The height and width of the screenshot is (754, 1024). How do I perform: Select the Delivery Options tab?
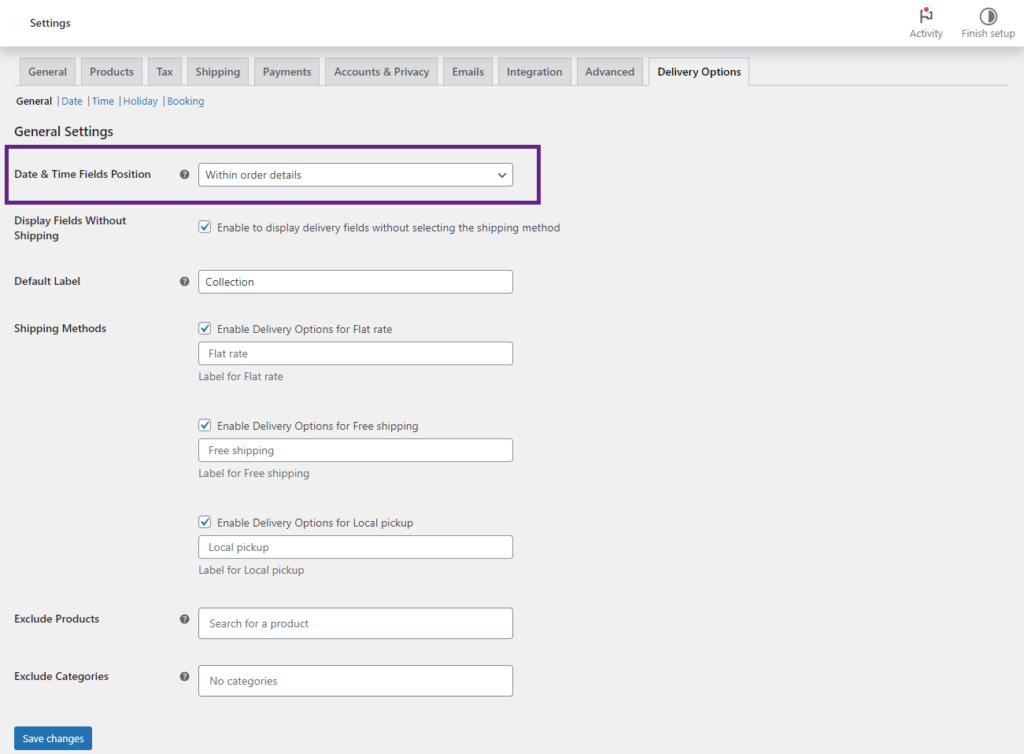699,72
